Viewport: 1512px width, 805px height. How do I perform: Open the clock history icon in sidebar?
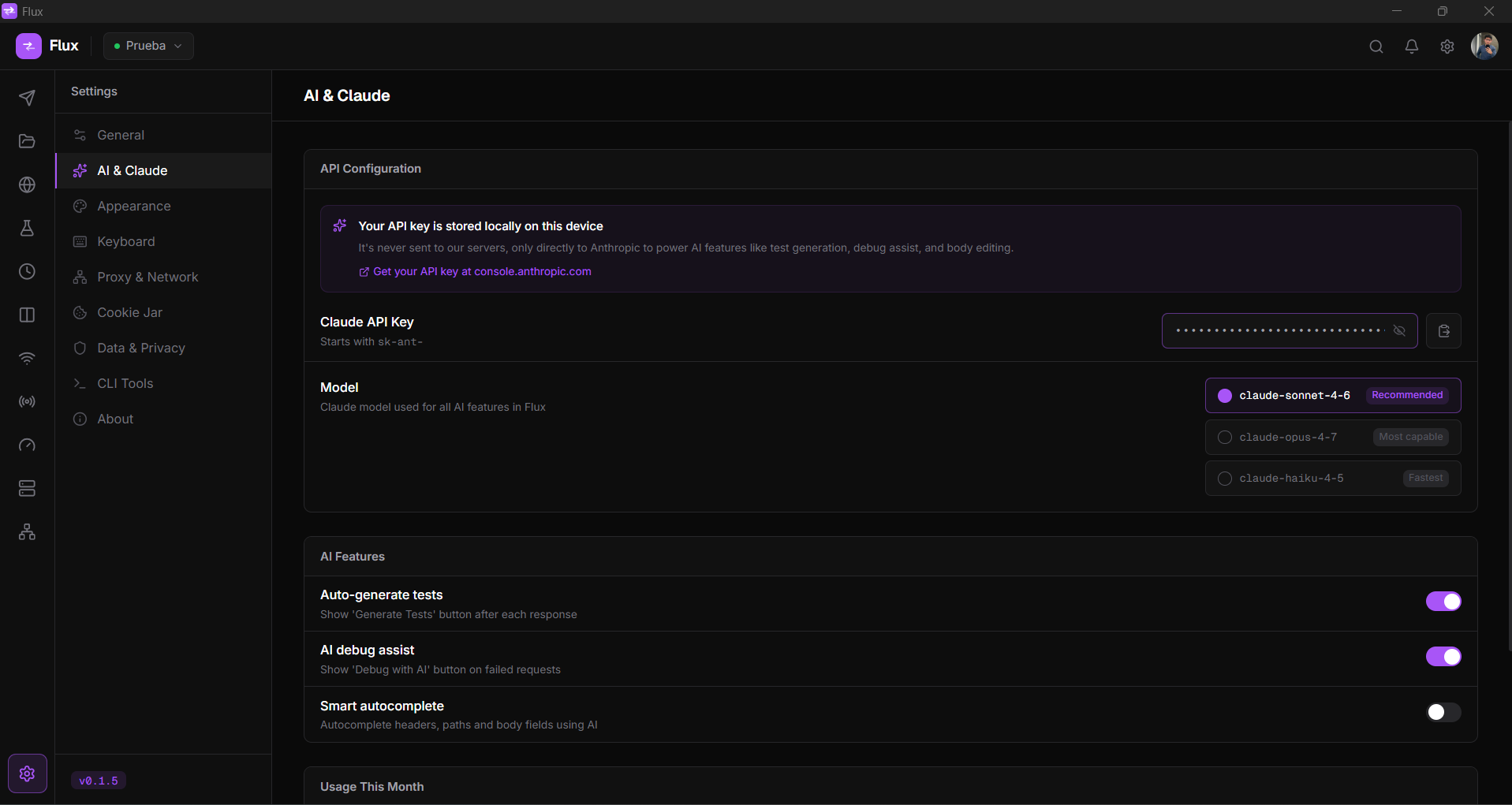(27, 271)
